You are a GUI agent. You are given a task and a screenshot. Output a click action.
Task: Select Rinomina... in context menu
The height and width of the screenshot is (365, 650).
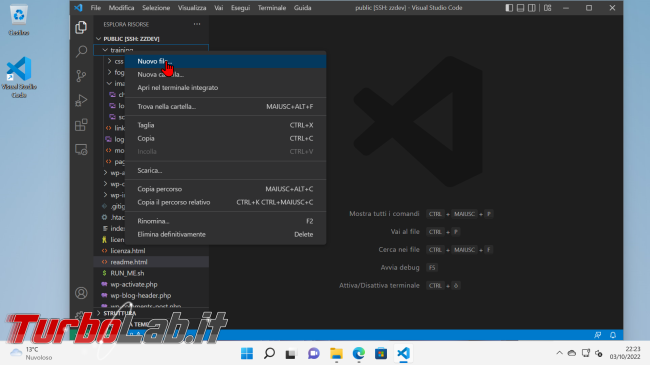click(x=226, y=221)
